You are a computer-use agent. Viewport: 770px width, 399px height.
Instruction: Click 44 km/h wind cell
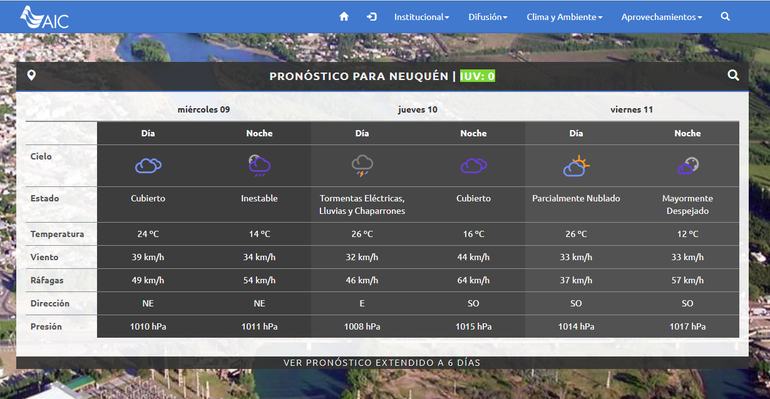coord(473,257)
